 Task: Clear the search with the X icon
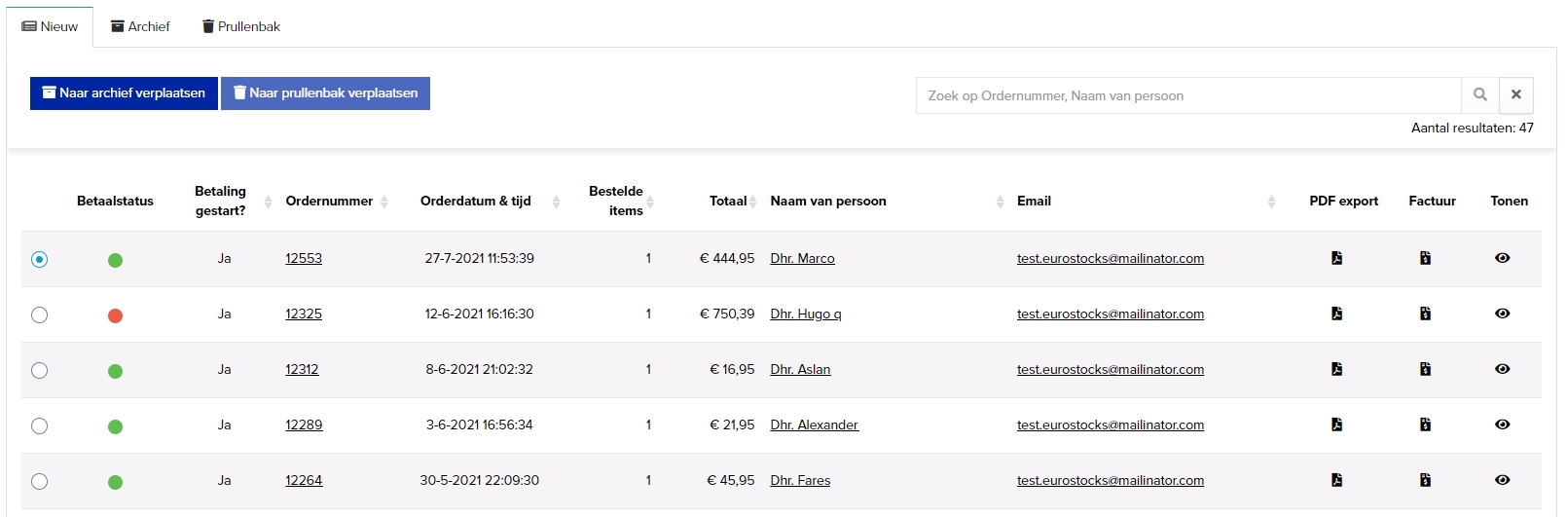pyautogui.click(x=1515, y=94)
